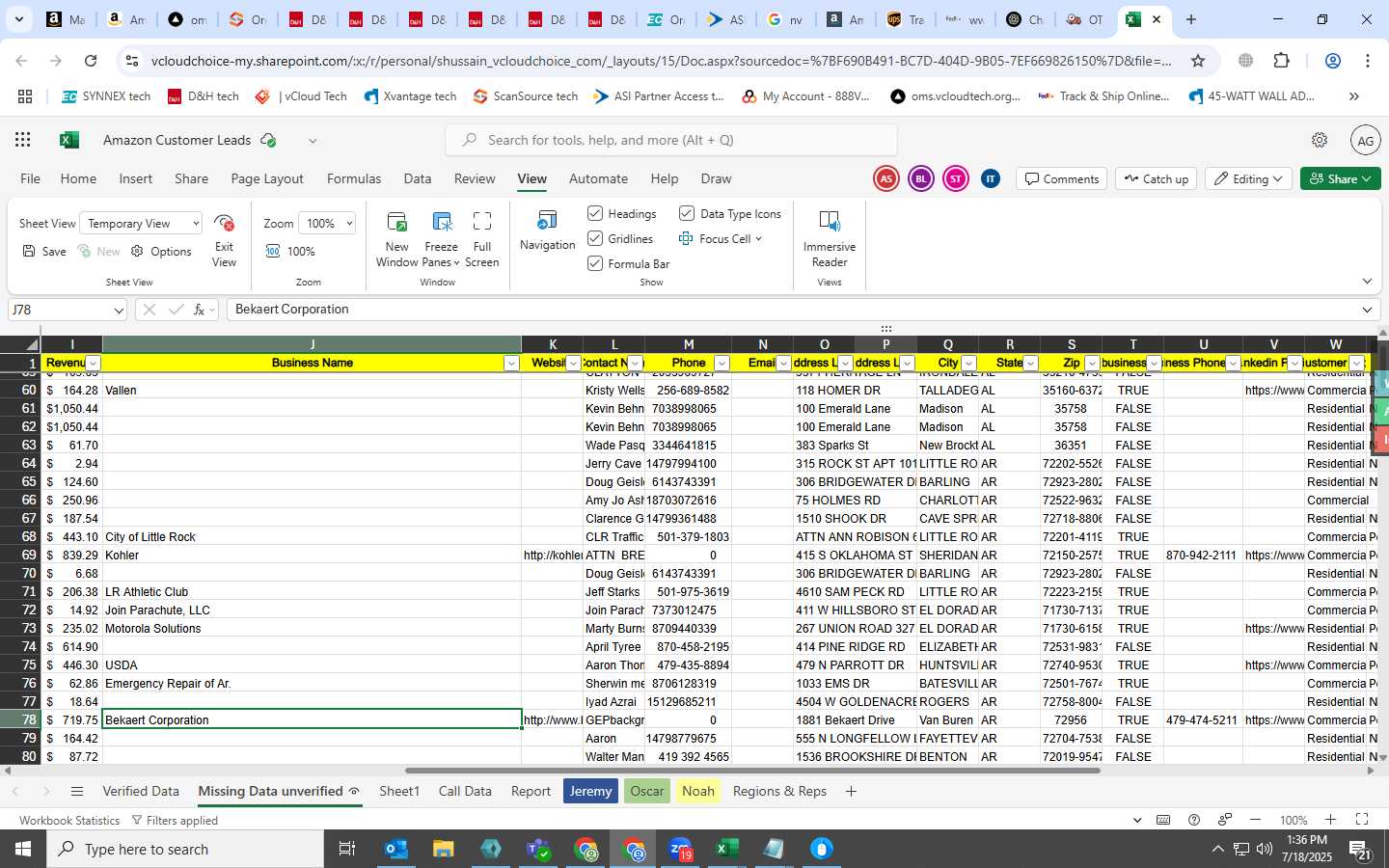Expand the formula bar chevron

1367,310
